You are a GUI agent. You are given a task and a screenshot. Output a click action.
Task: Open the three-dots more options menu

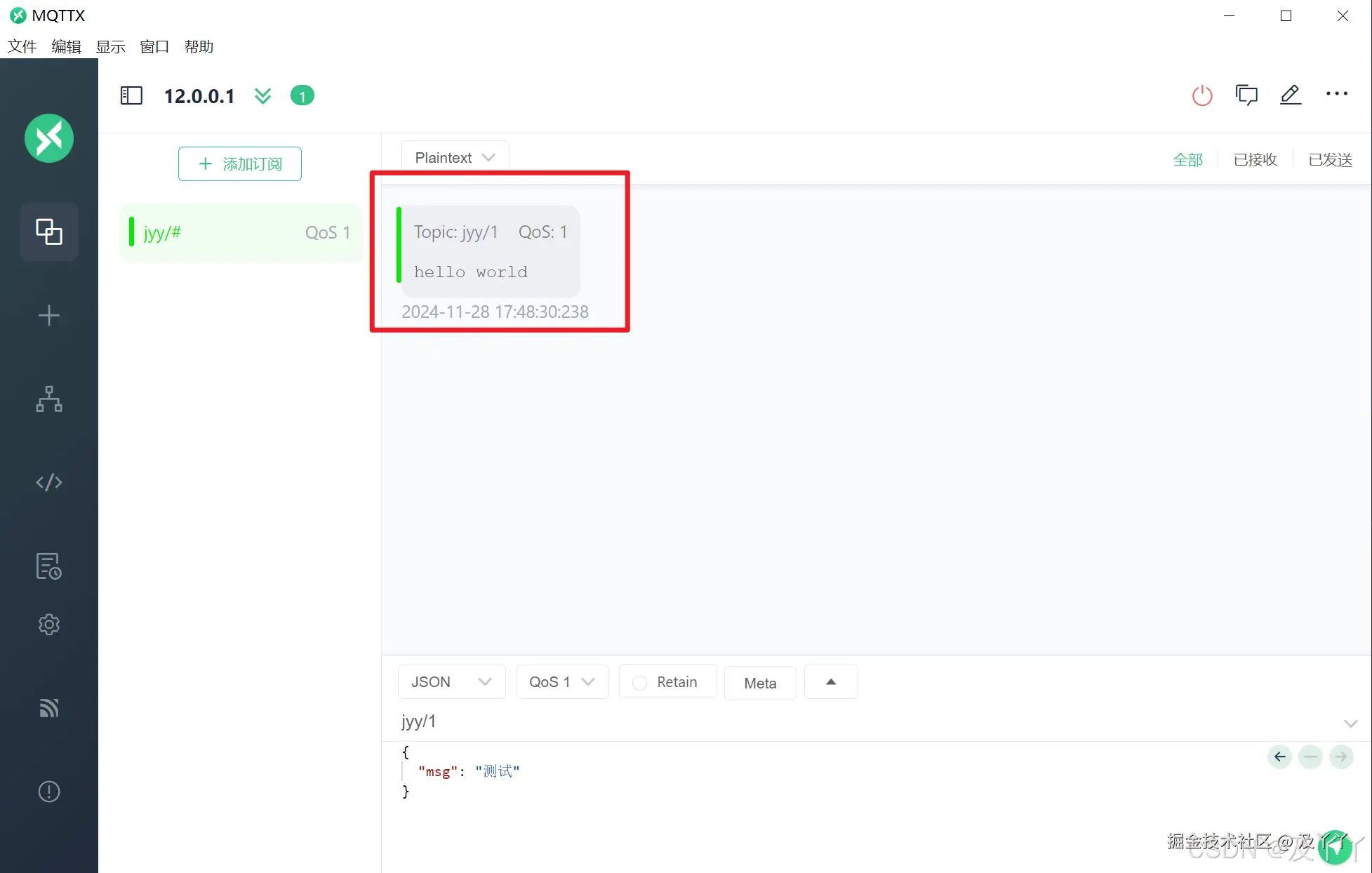pyautogui.click(x=1336, y=94)
